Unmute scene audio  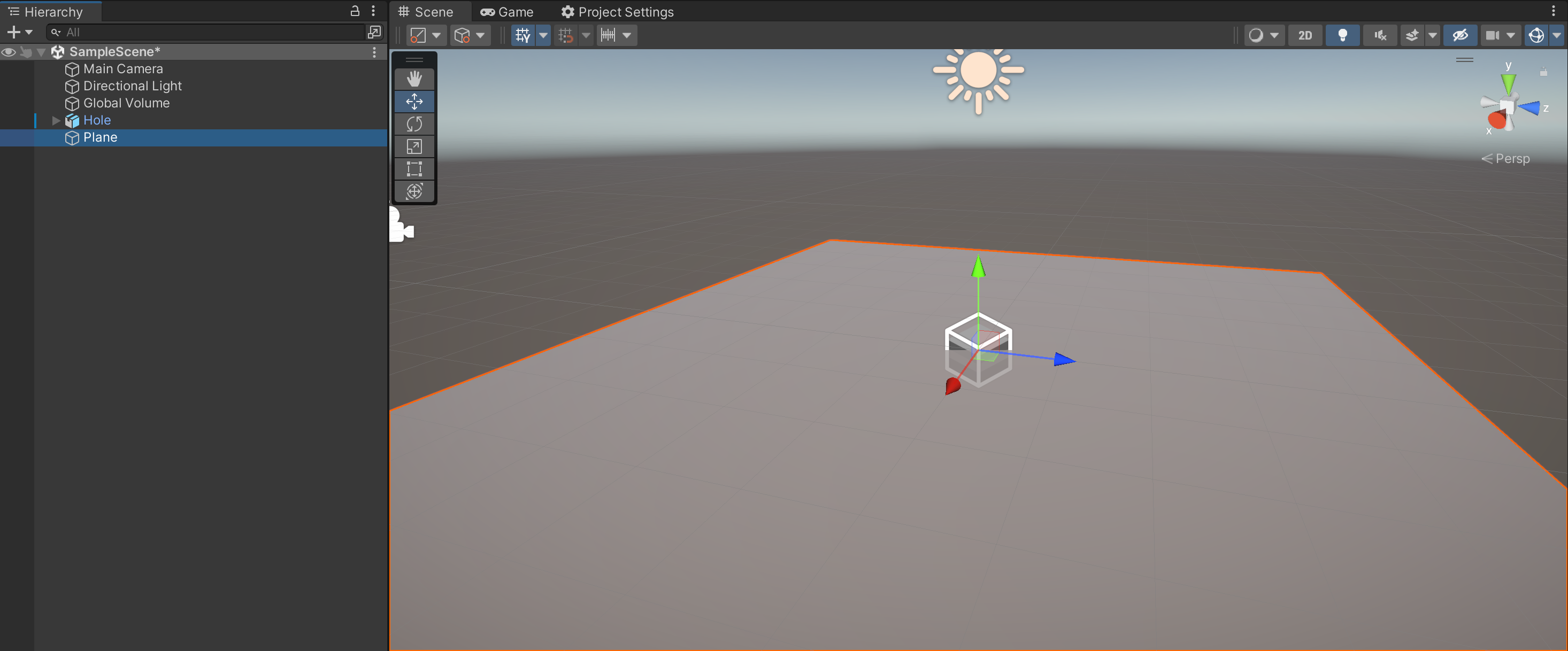1380,35
